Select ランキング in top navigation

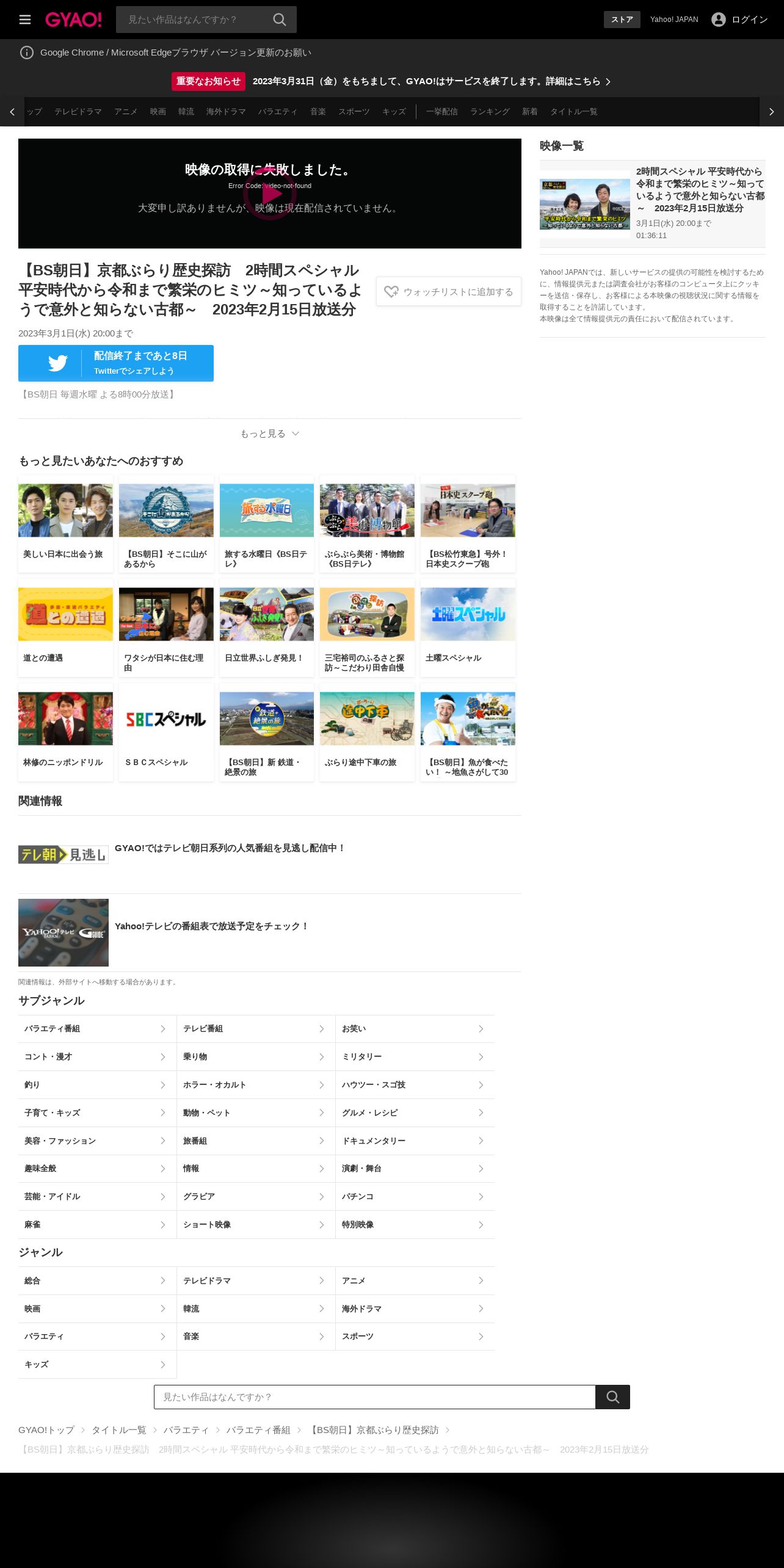[490, 112]
